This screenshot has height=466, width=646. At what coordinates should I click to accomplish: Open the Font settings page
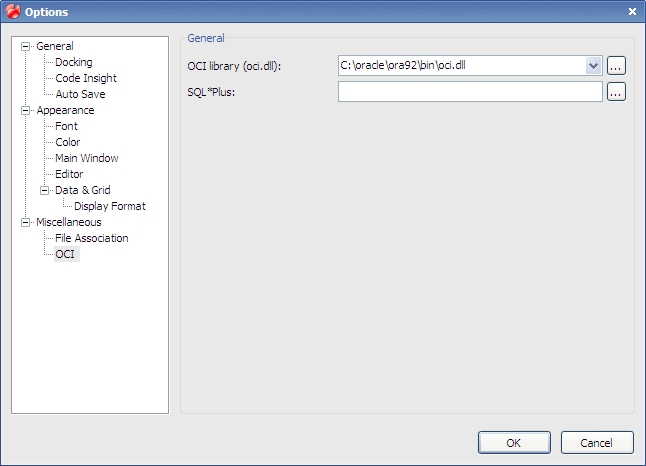click(66, 126)
